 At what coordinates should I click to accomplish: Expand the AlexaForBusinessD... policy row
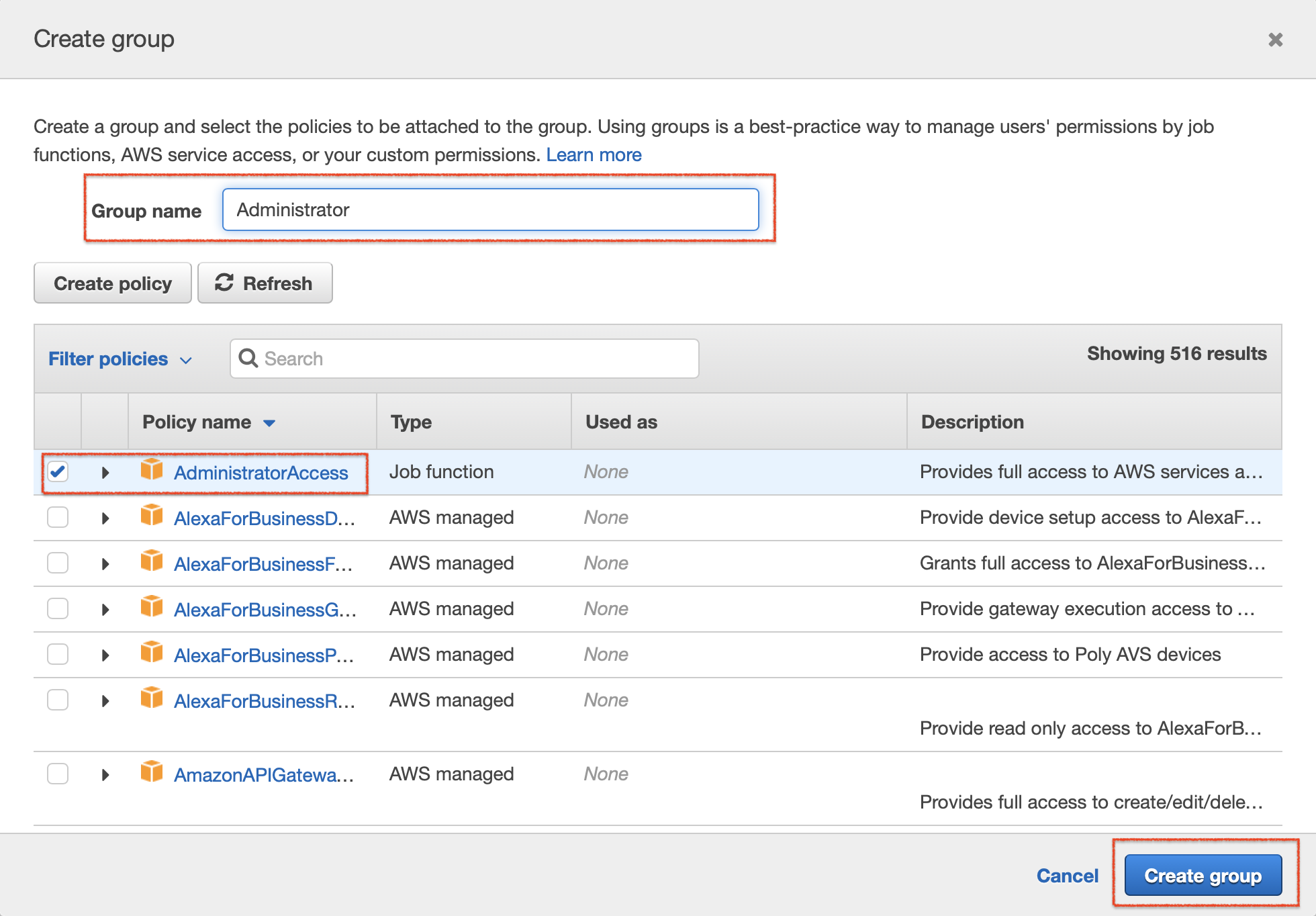(105, 518)
